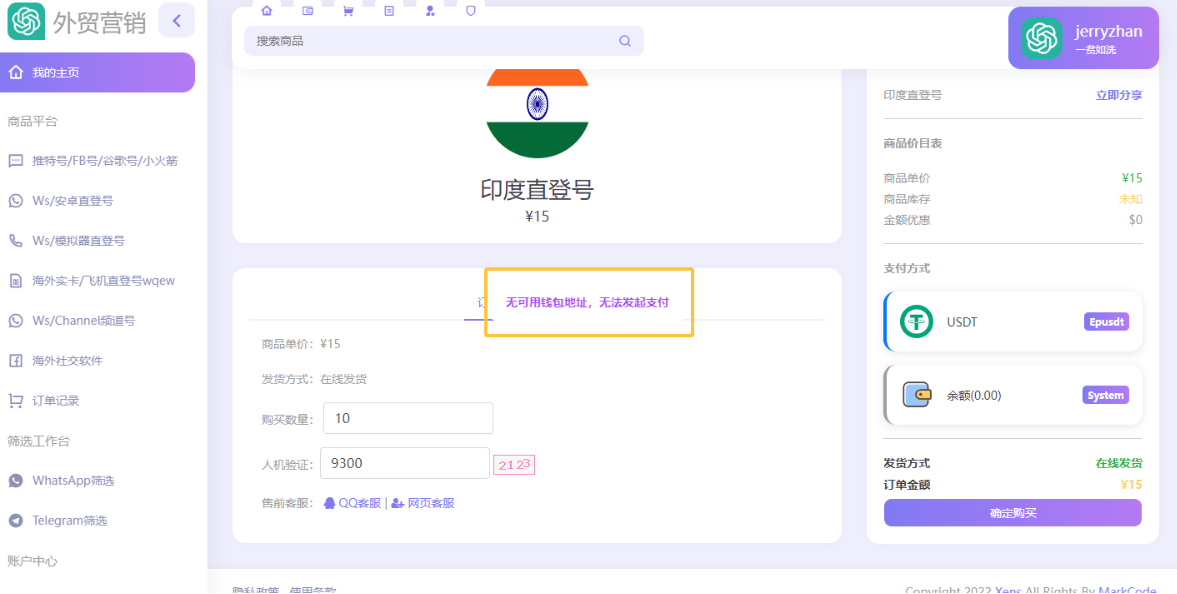Click the cart icon beside 订单记录
Screen dimensions: 1177x594
(x=15, y=400)
